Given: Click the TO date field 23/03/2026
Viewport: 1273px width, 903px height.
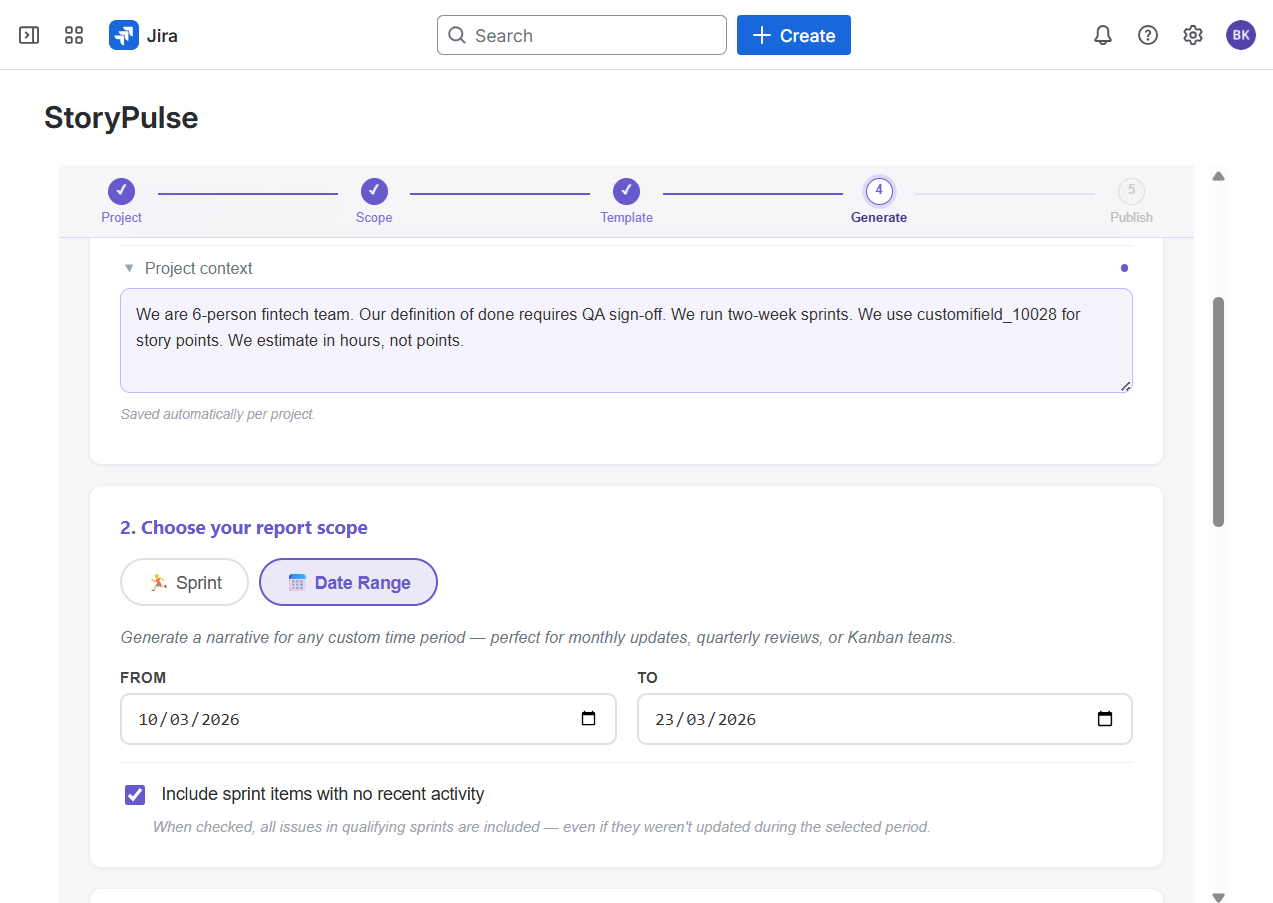Looking at the screenshot, I should pyautogui.click(x=885, y=719).
